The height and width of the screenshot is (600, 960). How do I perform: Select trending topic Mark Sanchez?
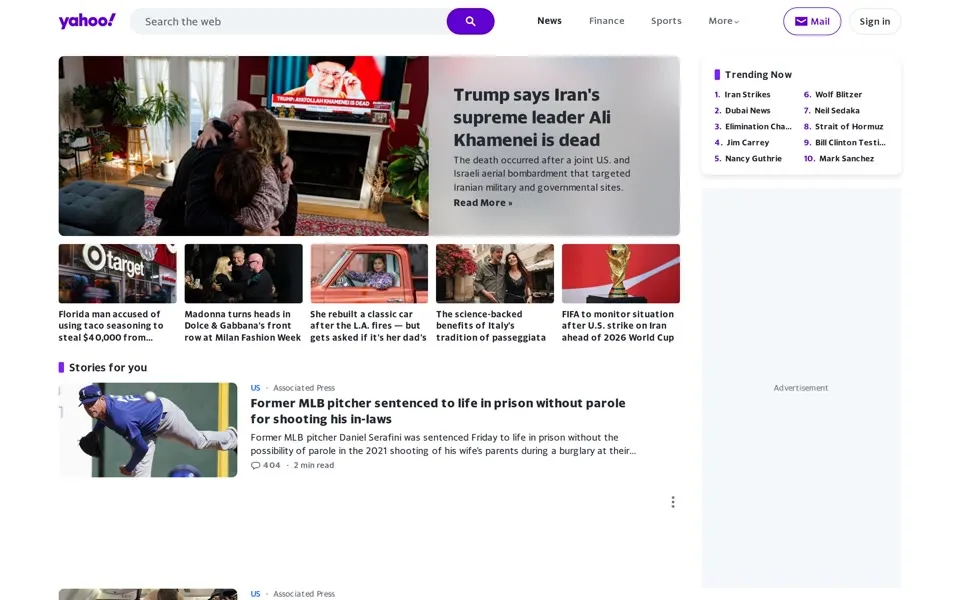(x=846, y=158)
